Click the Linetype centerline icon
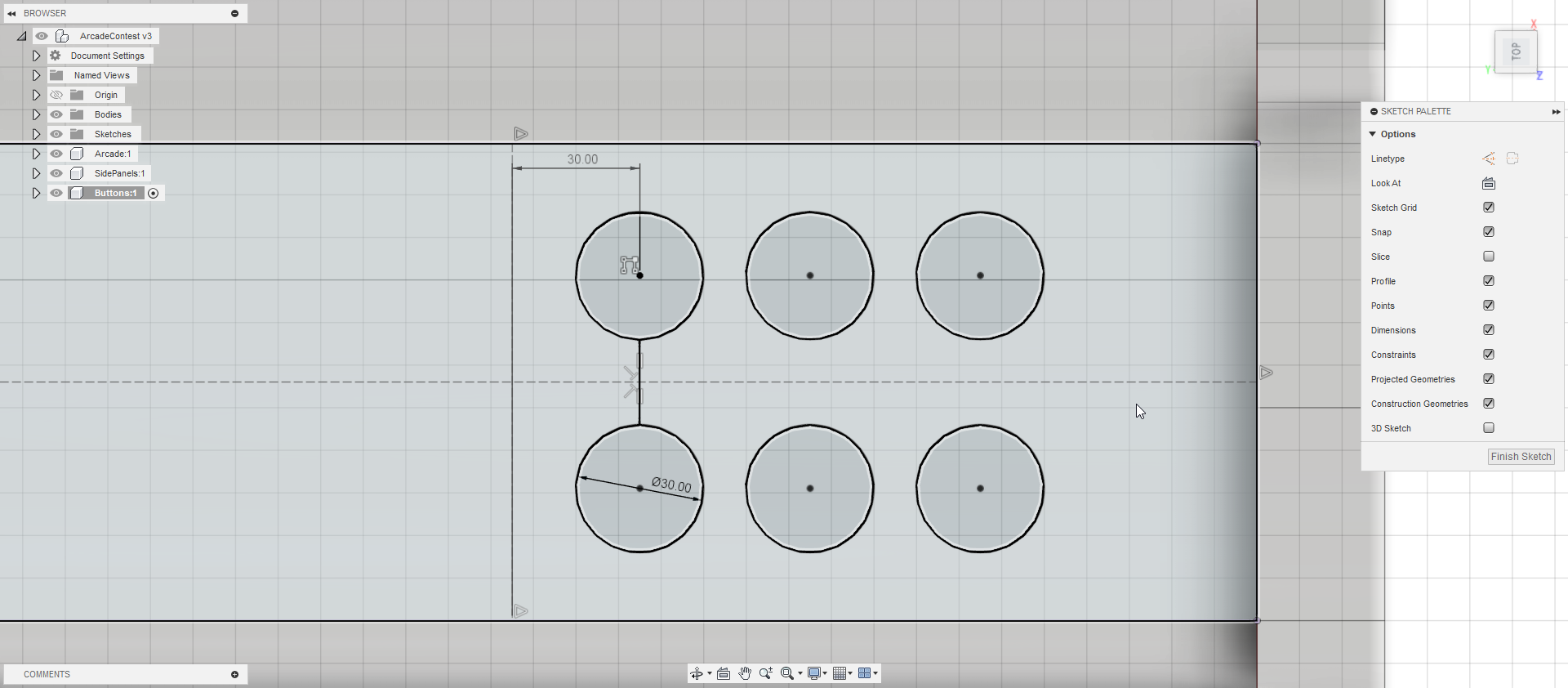 click(1512, 159)
